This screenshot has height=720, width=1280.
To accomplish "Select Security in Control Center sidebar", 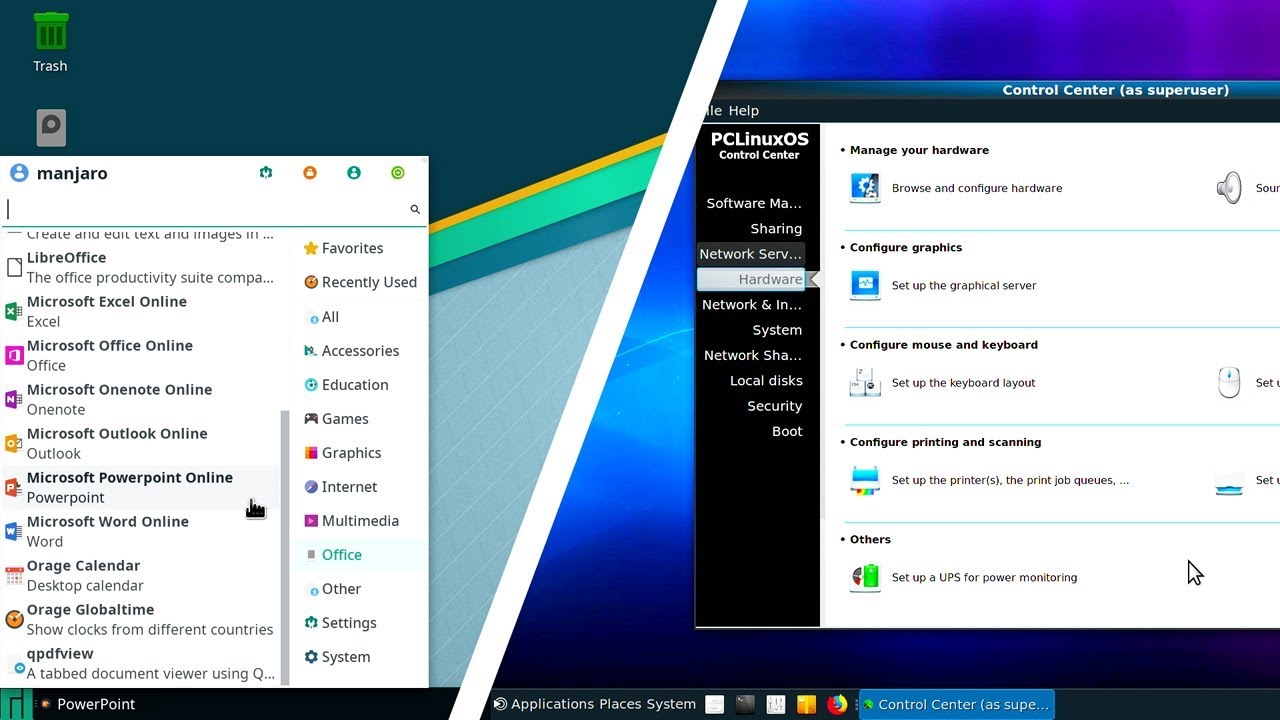I will pyautogui.click(x=774, y=406).
